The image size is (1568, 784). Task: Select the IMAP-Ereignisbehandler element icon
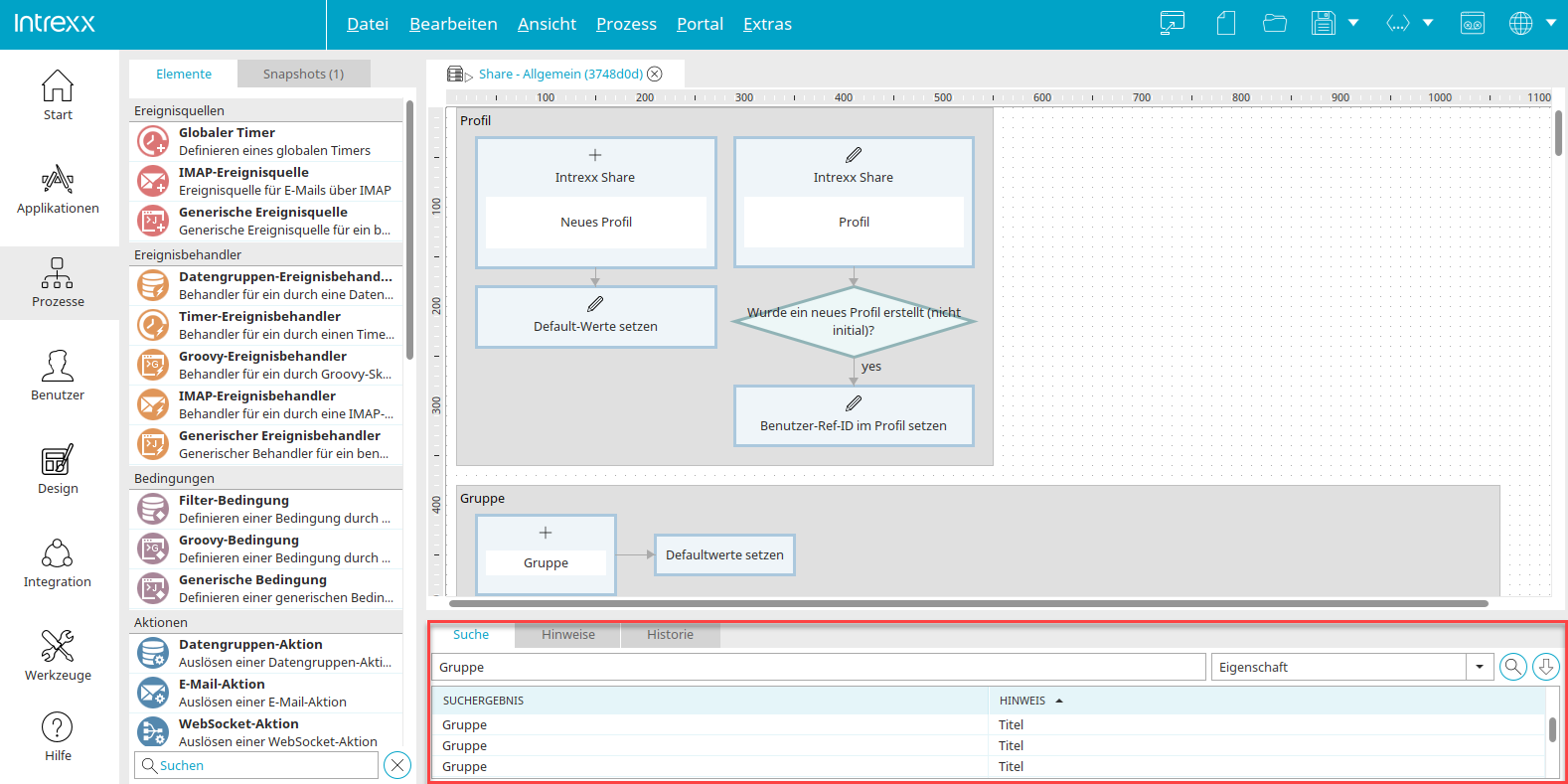click(x=153, y=404)
